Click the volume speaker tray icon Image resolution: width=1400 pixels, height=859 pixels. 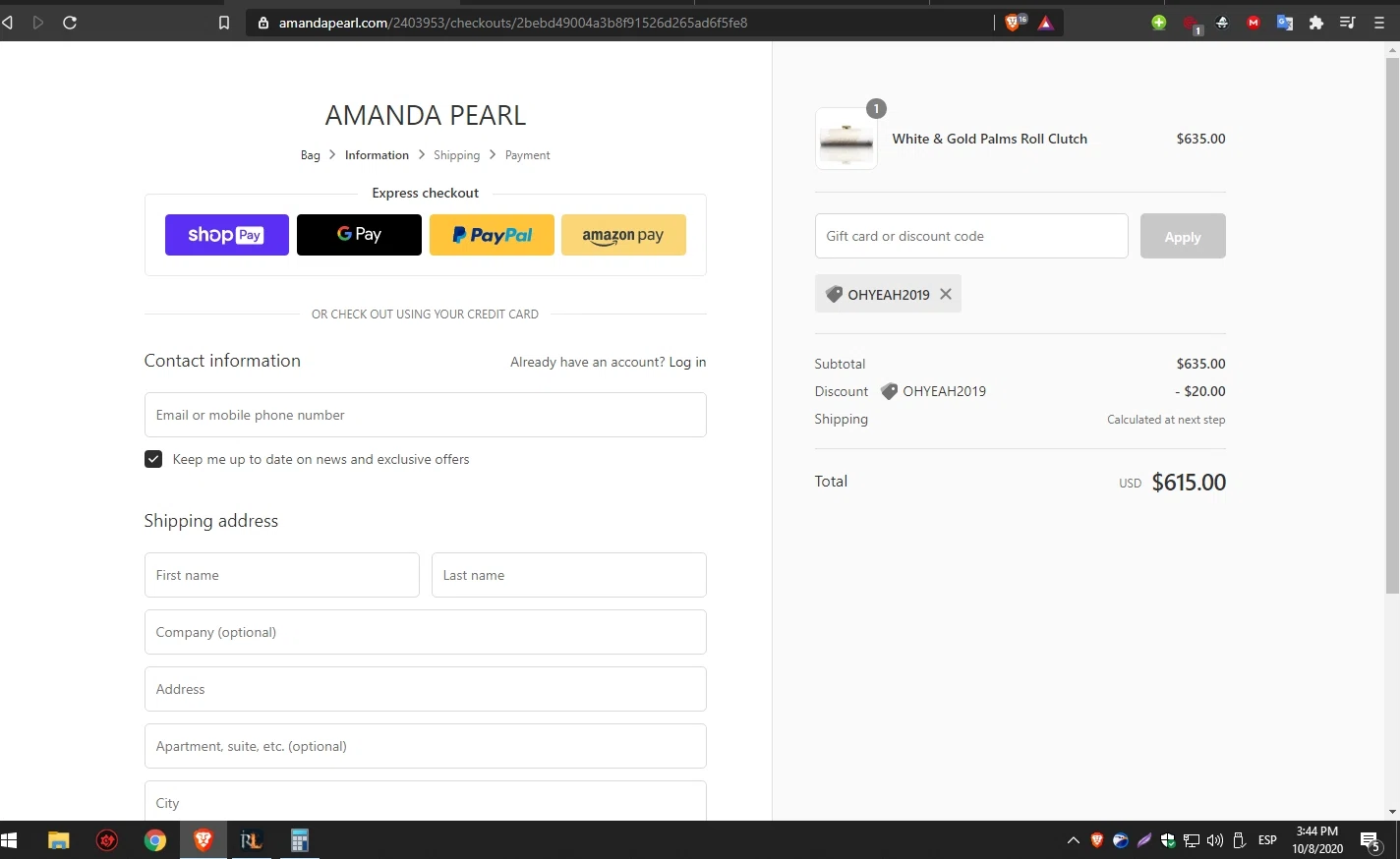point(1215,840)
